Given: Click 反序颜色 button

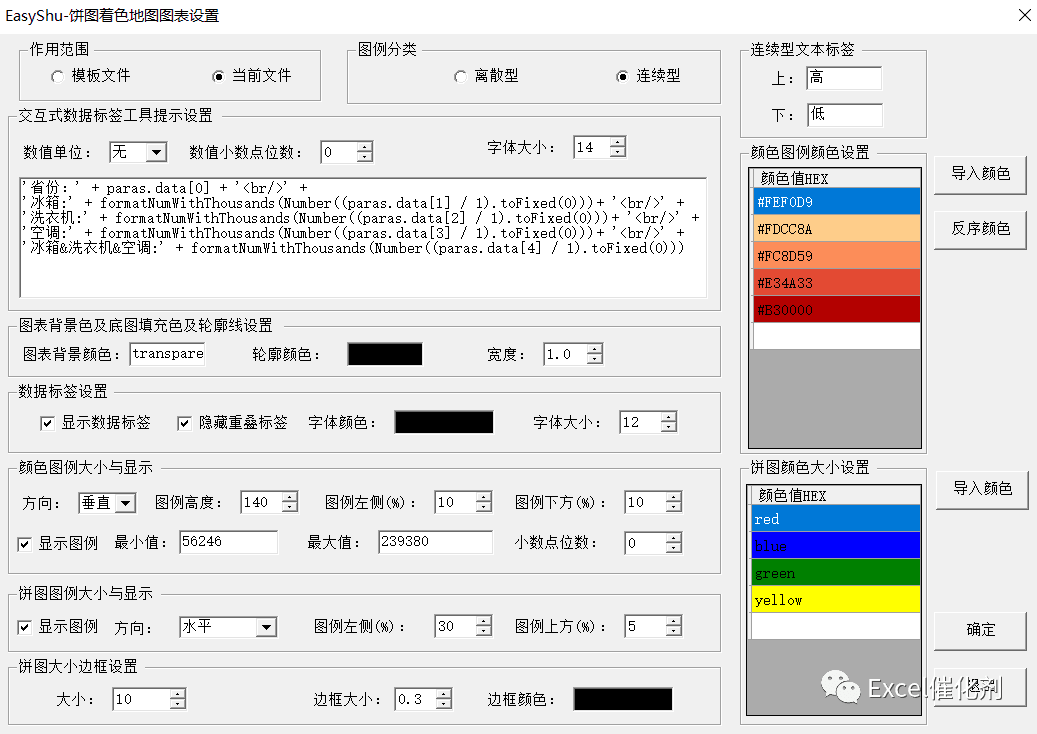Looking at the screenshot, I should (x=980, y=229).
